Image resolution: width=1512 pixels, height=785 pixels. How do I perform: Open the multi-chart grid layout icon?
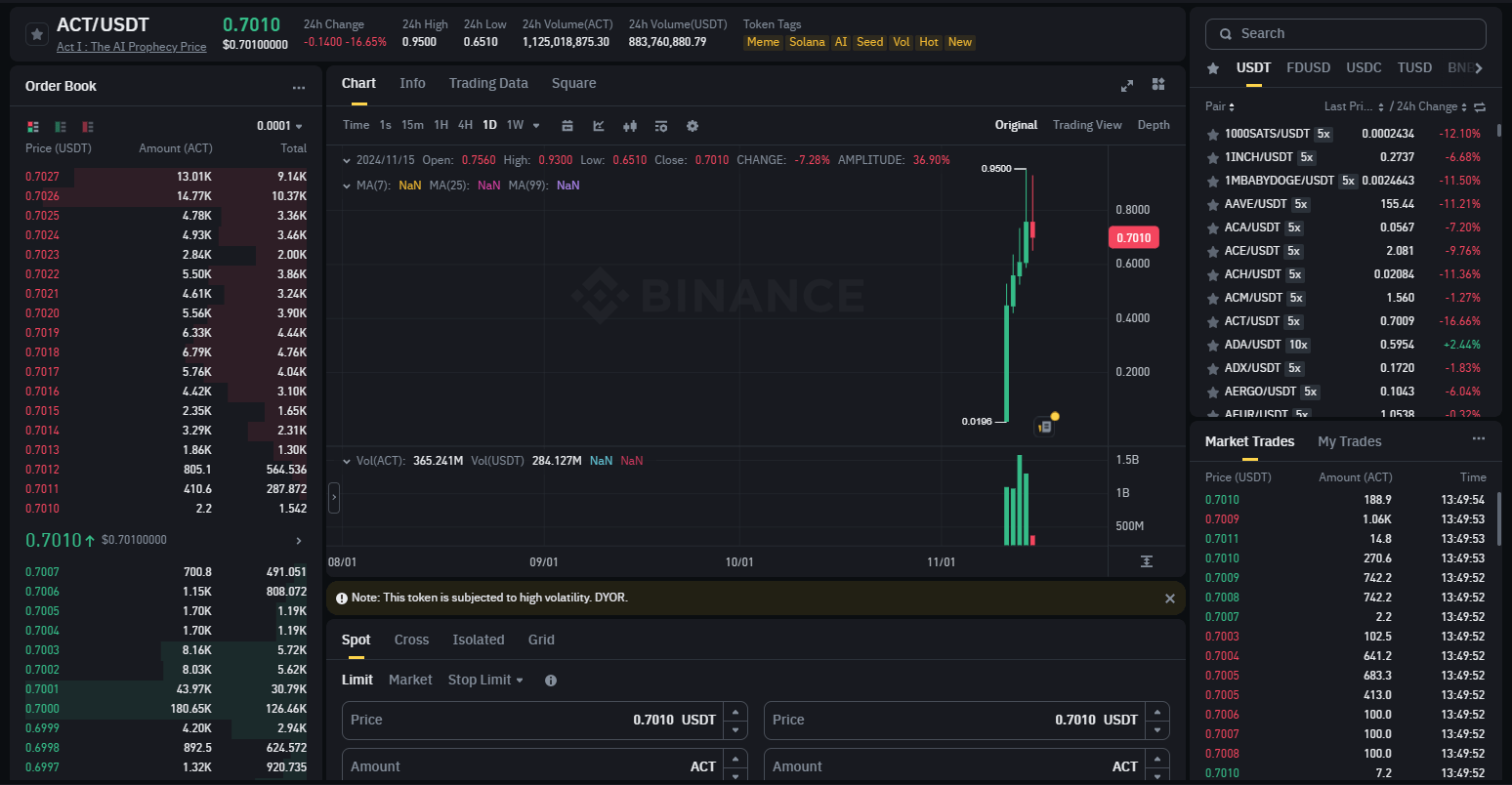coord(1158,84)
